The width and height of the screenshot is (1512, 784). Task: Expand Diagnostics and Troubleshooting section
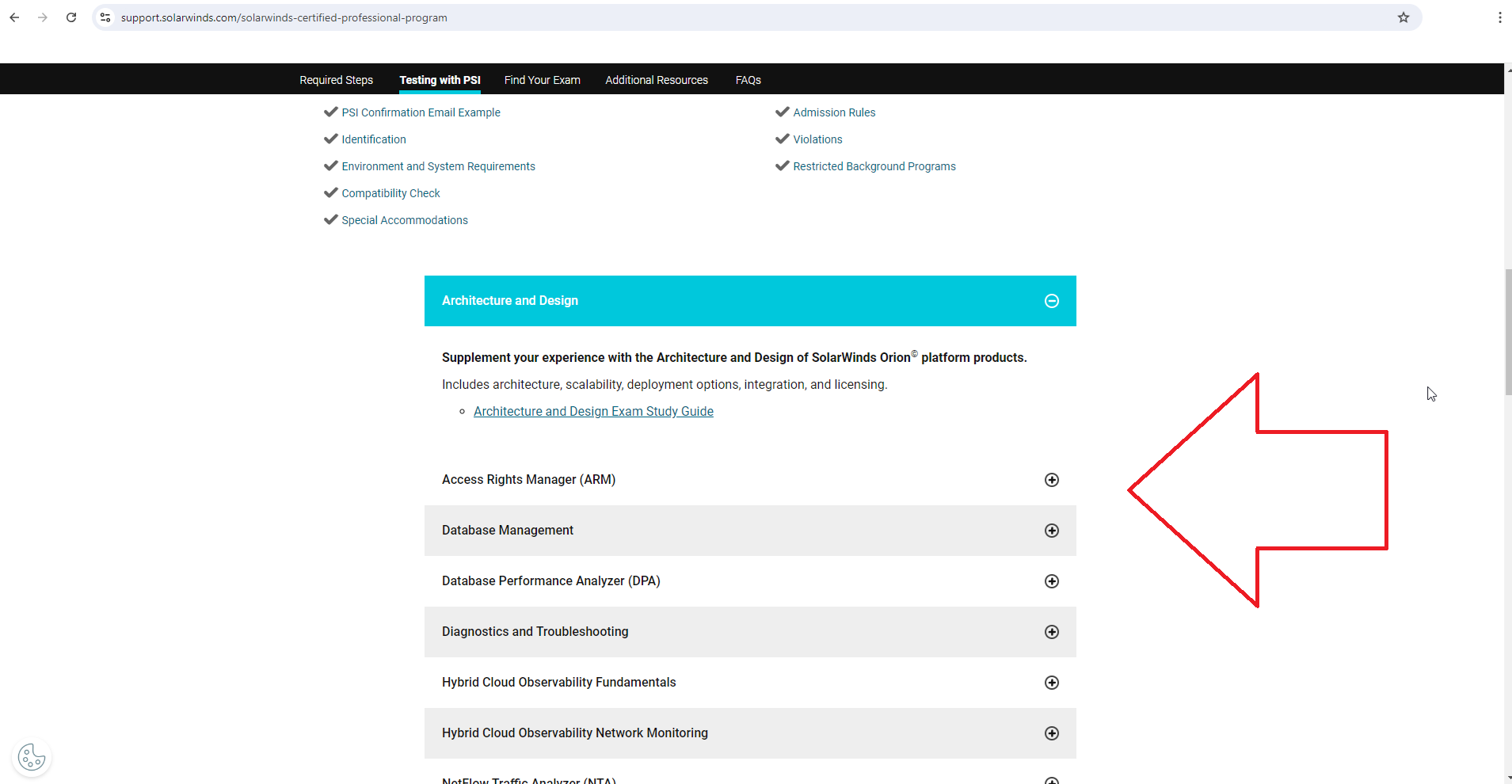[x=750, y=632]
